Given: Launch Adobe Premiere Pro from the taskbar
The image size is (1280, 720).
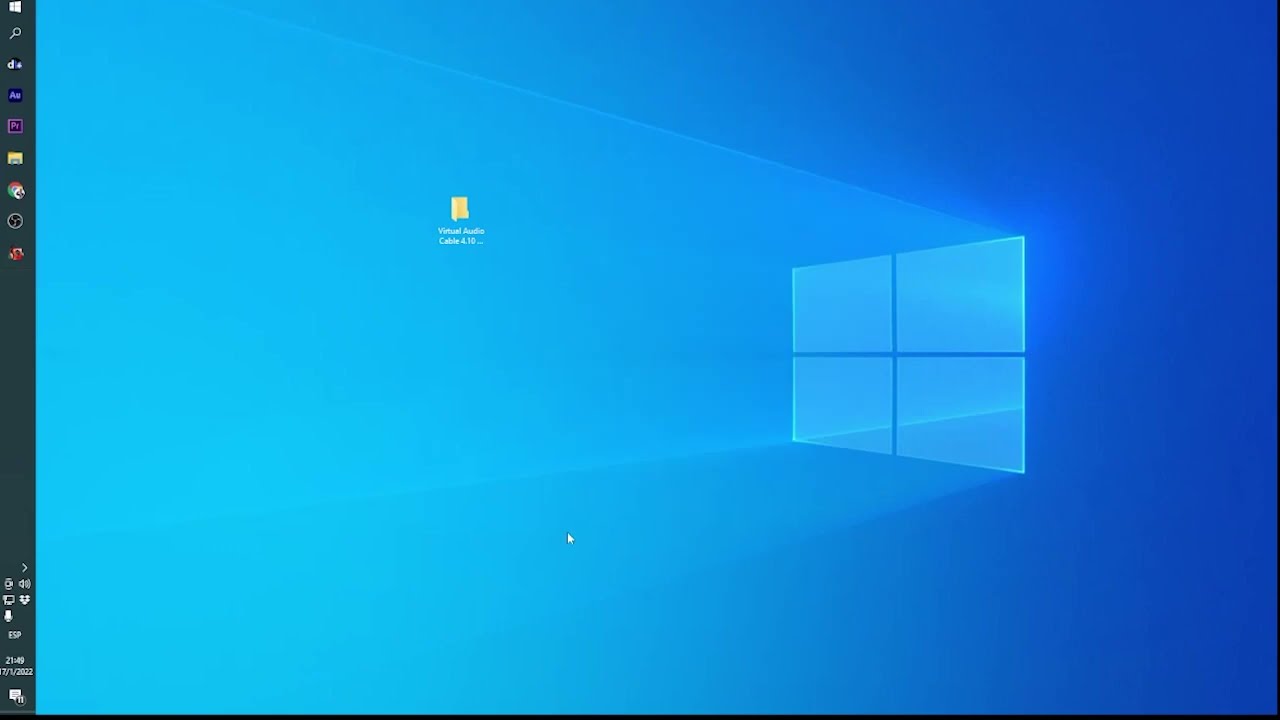Looking at the screenshot, I should pos(15,126).
